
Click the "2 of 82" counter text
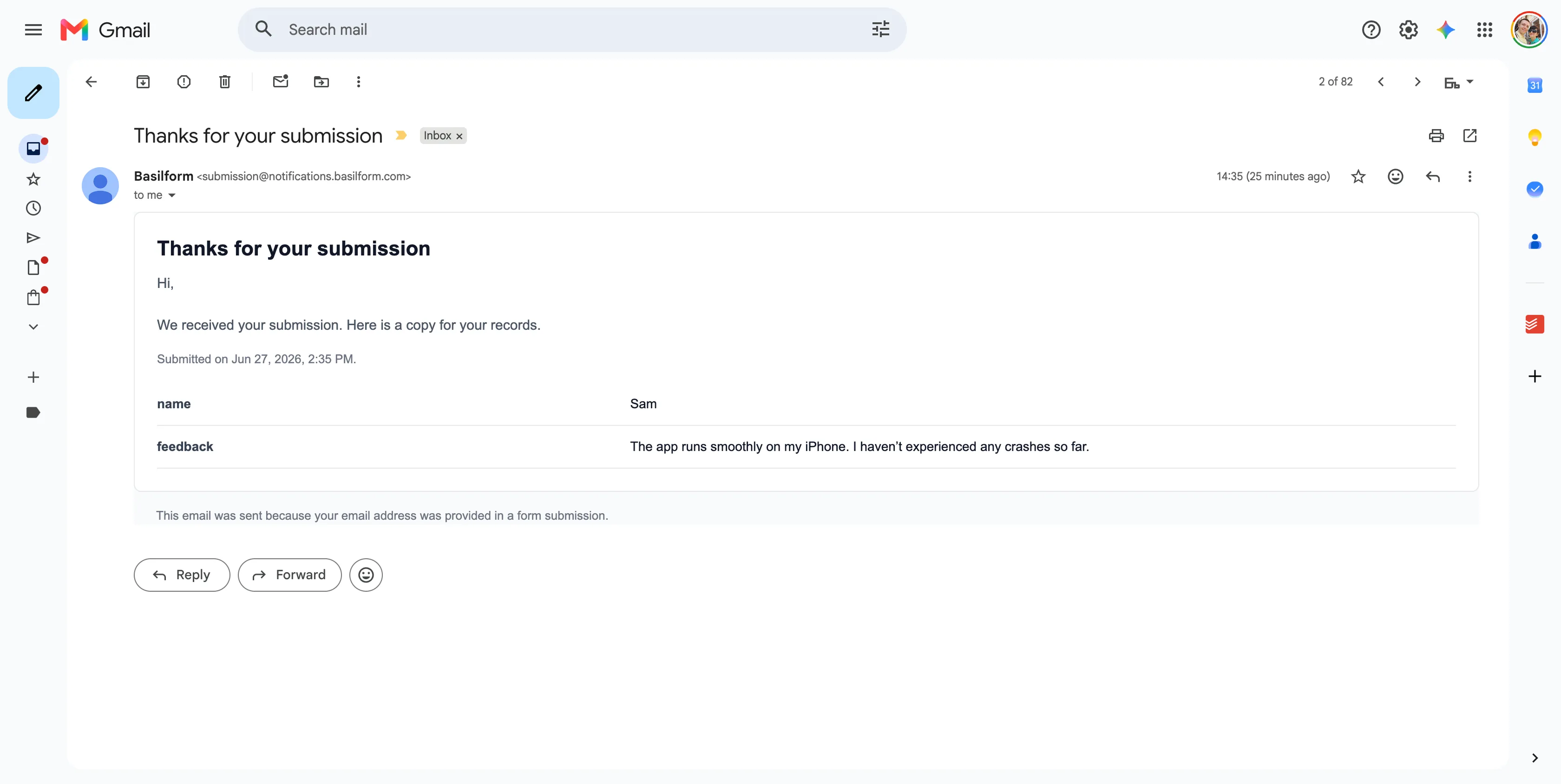1336,82
